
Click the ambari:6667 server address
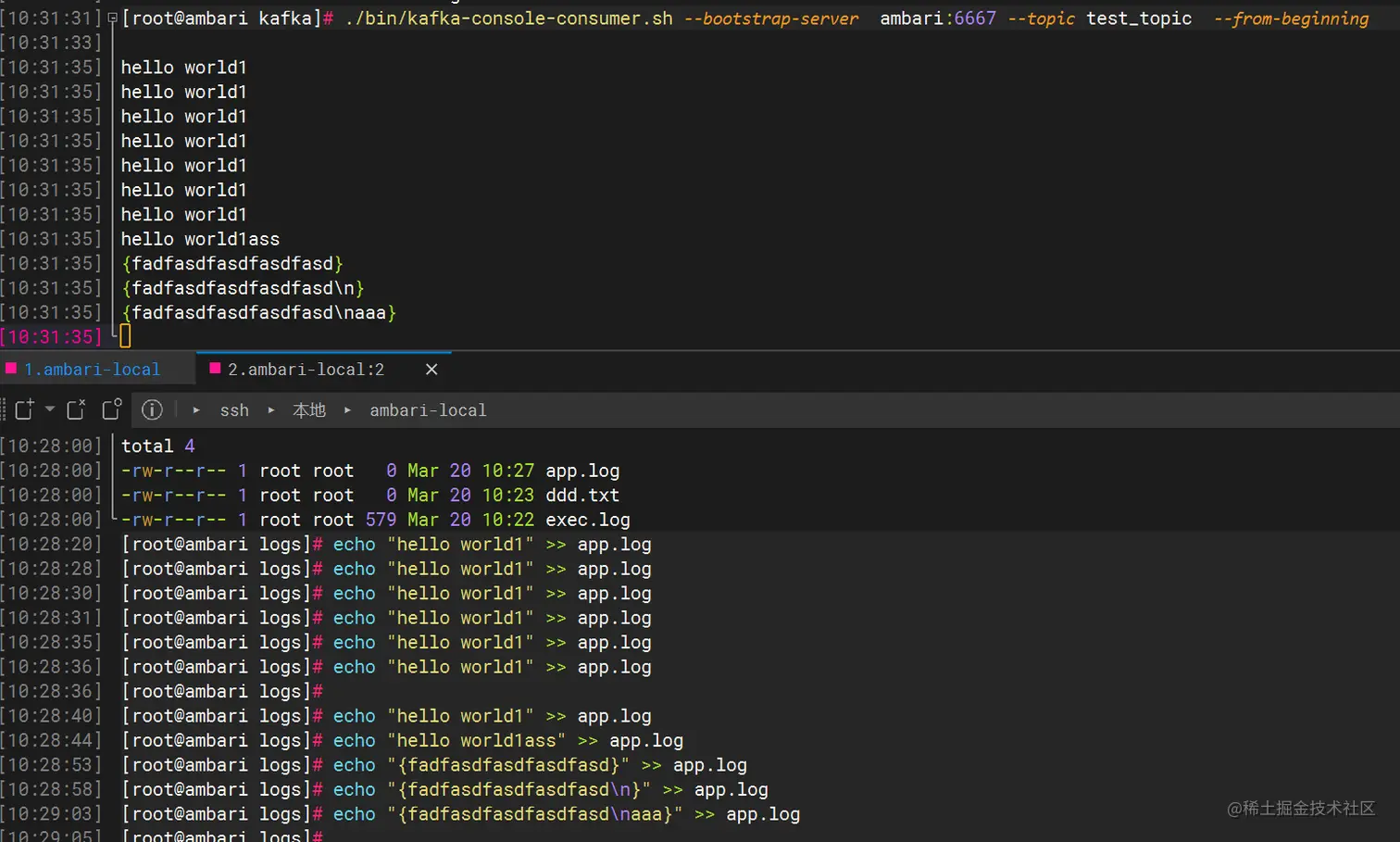pos(938,19)
